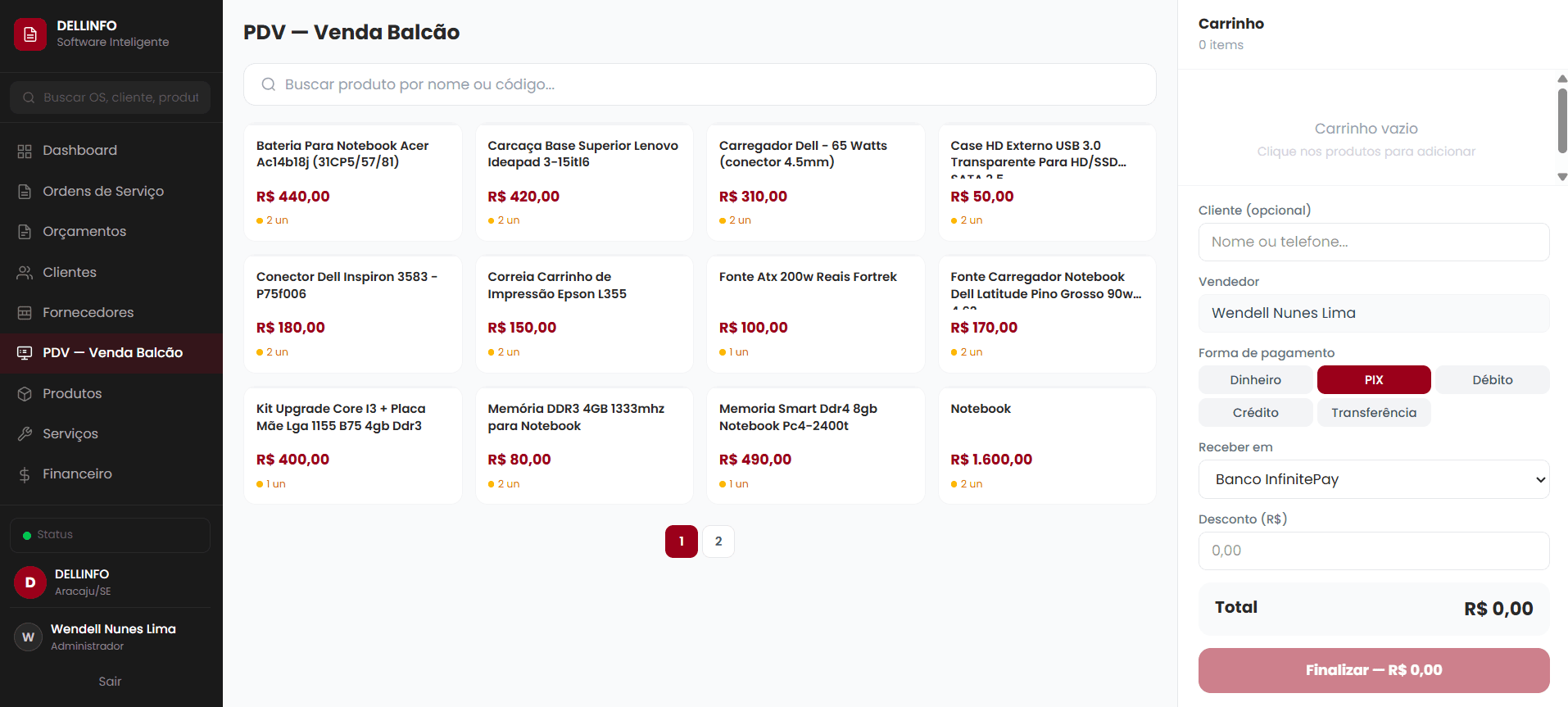The width and height of the screenshot is (1568, 707).
Task: Add Memoria Smart Ddr4 8gb product
Action: tap(816, 446)
